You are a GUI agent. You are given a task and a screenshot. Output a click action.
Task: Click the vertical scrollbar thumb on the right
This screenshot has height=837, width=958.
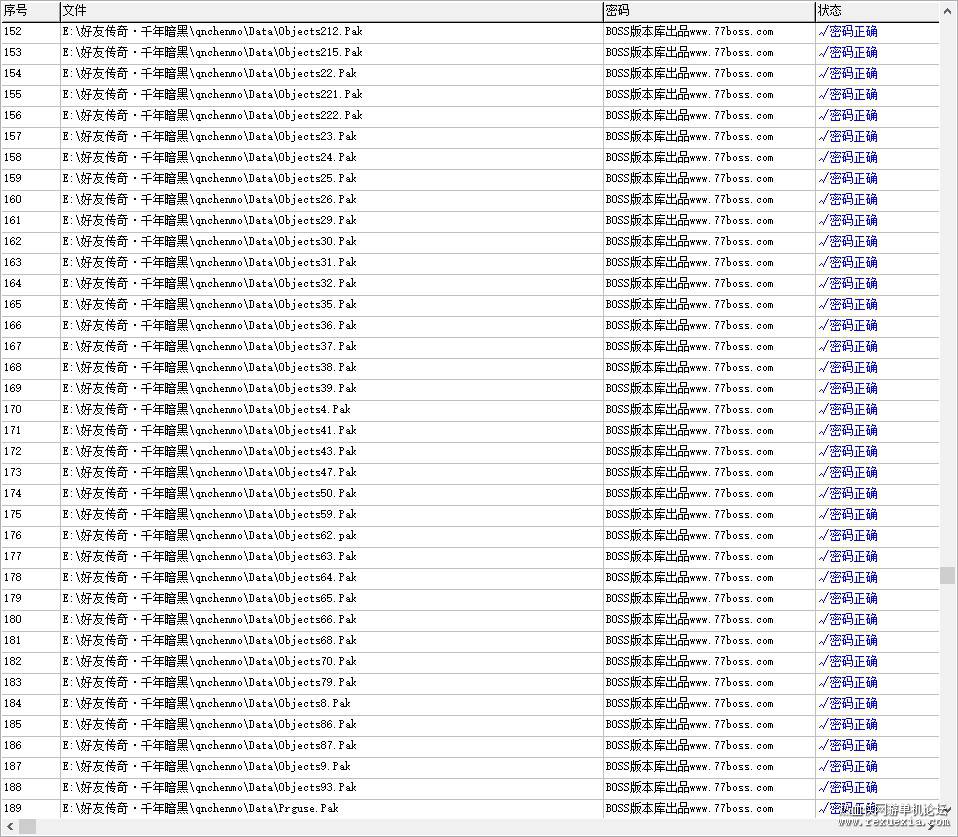click(x=948, y=576)
